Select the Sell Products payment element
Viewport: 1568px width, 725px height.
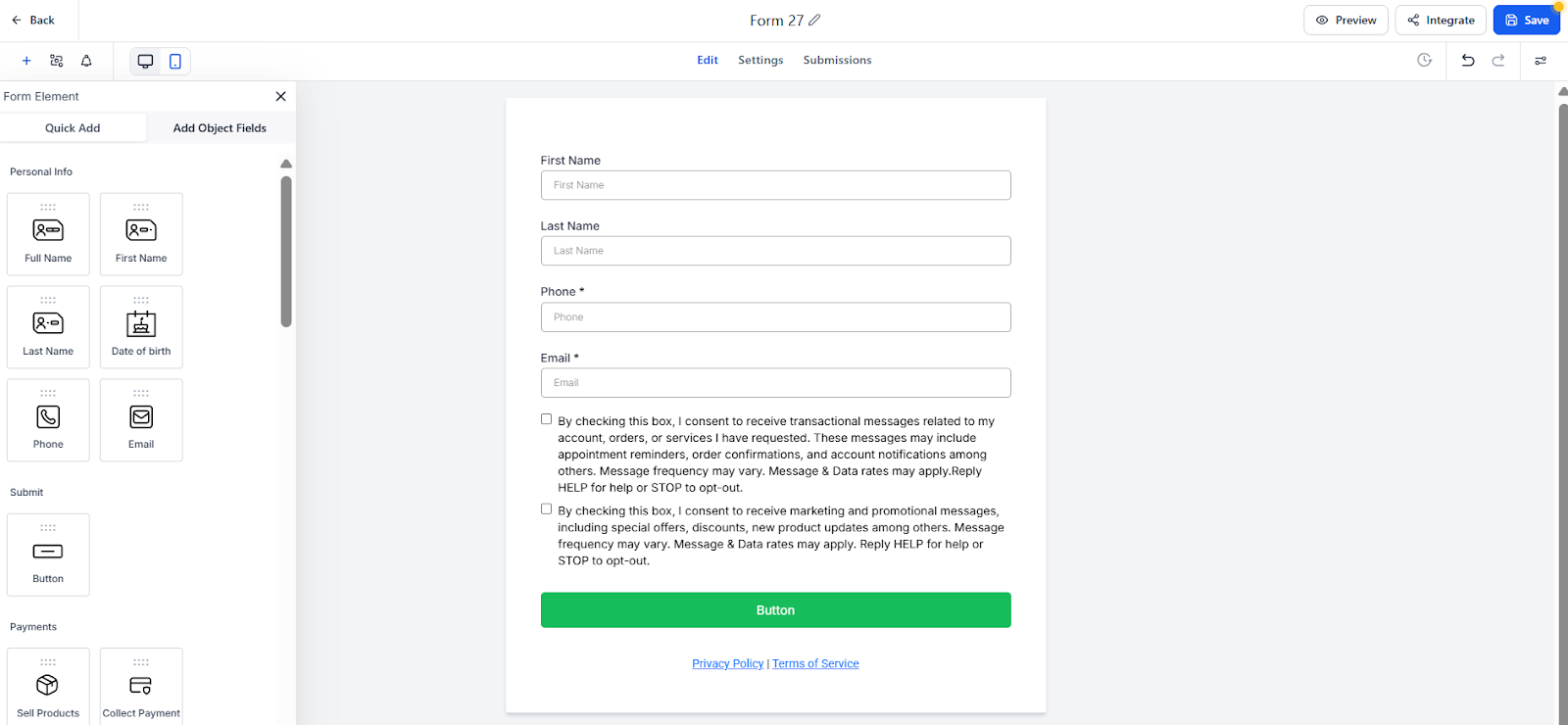(48, 688)
